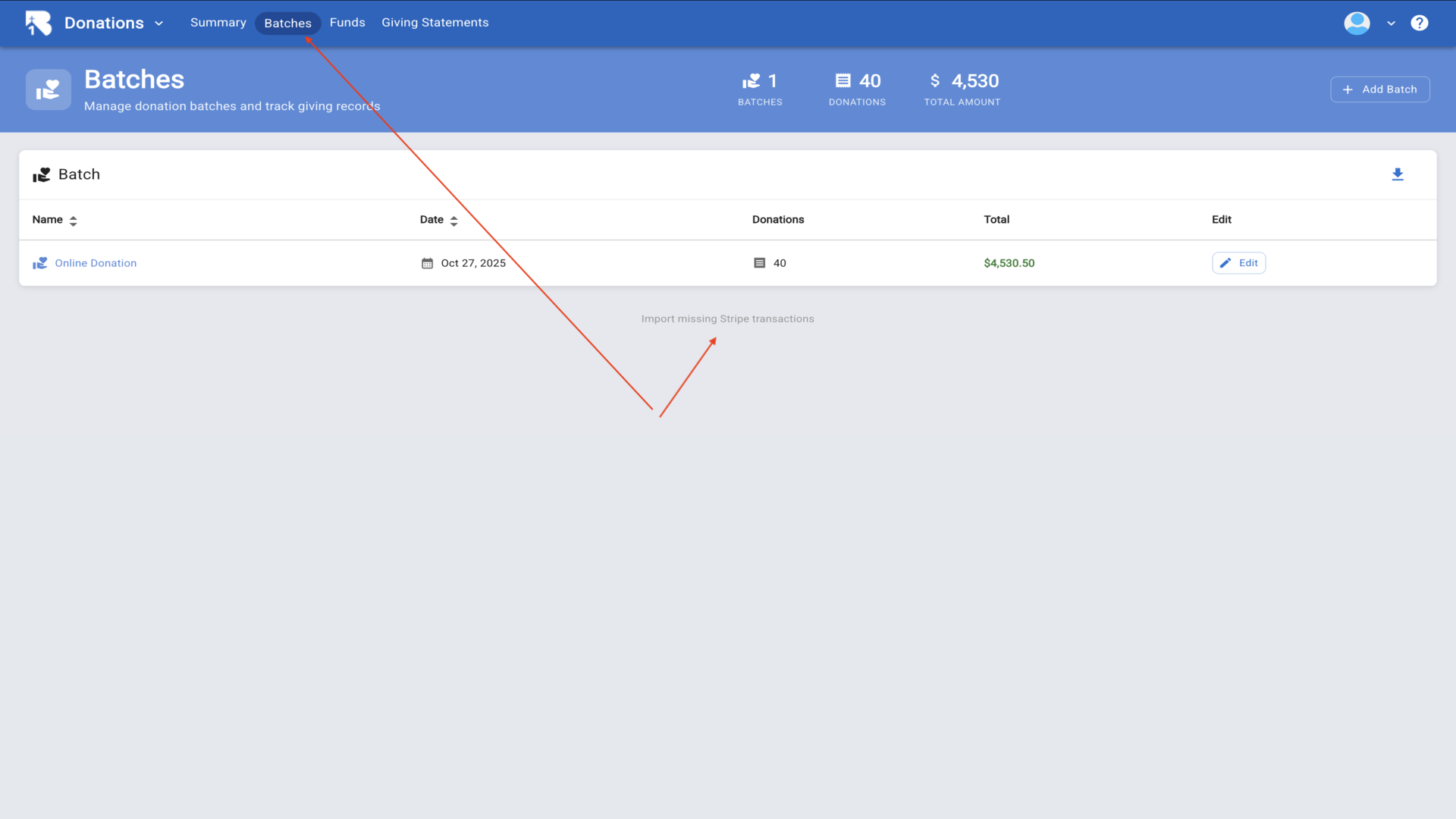The width and height of the screenshot is (1456, 819).
Task: Click the large Batches header hand-heart icon
Action: click(49, 89)
